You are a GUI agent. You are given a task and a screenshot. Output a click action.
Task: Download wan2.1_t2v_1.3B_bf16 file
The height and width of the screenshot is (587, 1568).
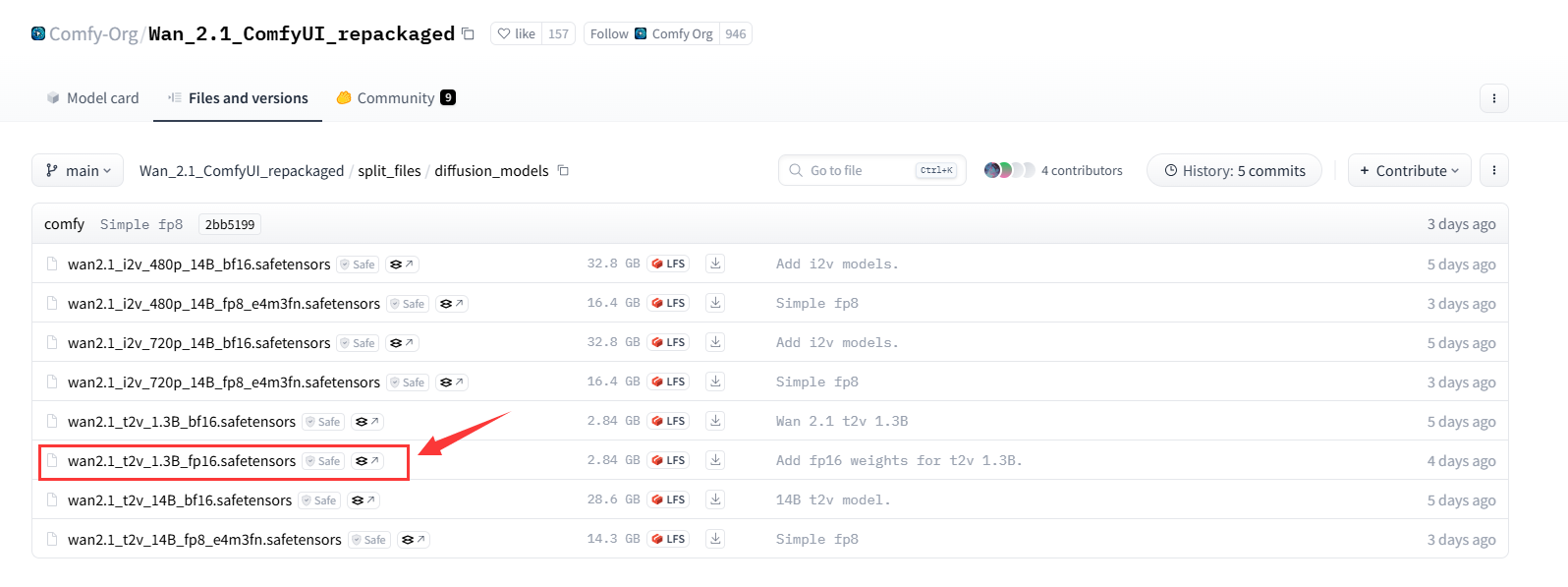point(715,421)
